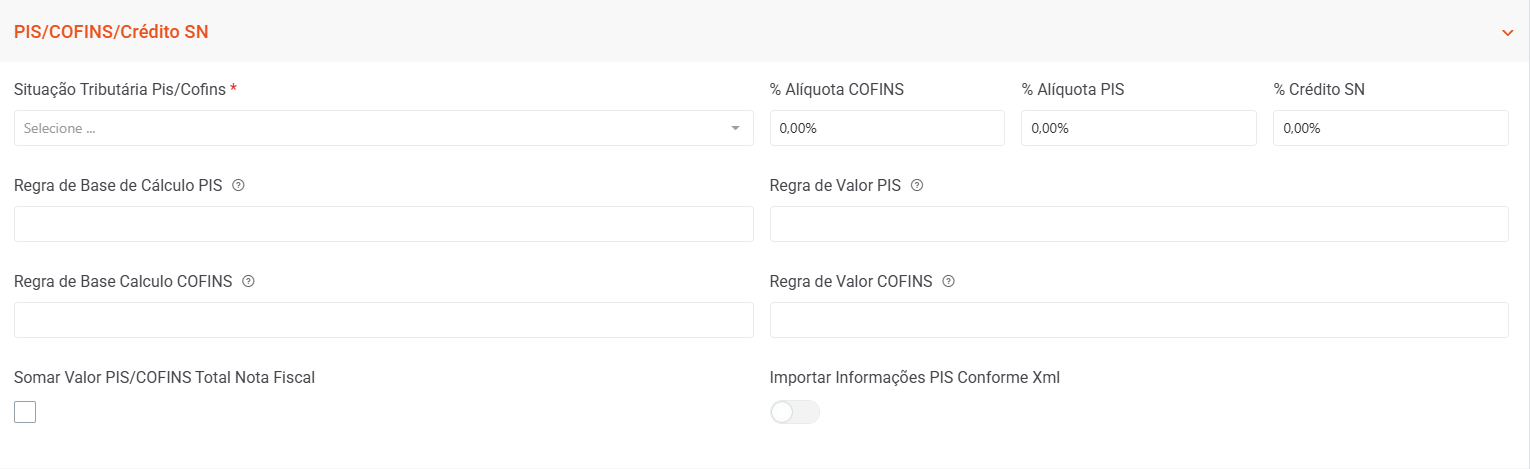Viewport: 1530px width, 469px height.
Task: Click the % Crédito SN field
Action: [1389, 128]
